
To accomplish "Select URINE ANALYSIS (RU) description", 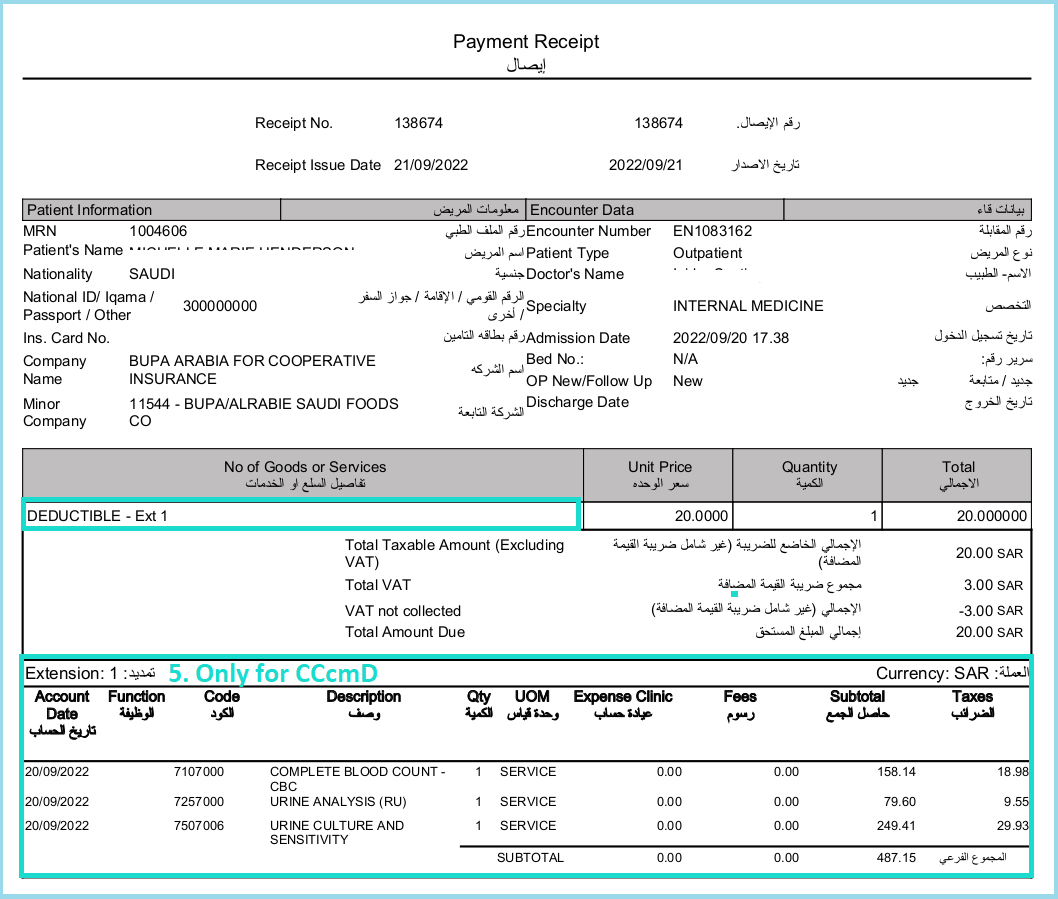I will click(x=338, y=801).
